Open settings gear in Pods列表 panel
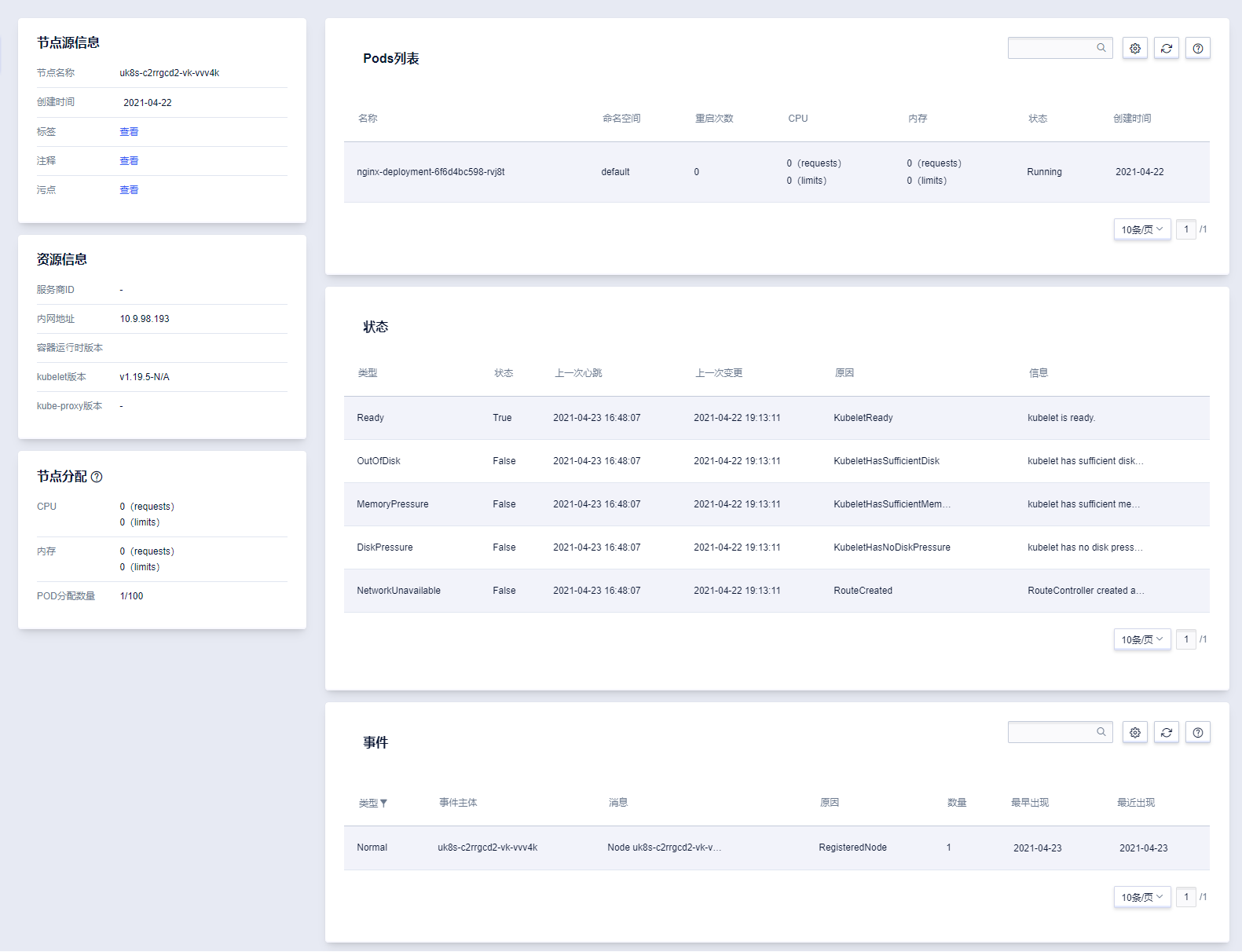Viewport: 1242px width, 952px height. pyautogui.click(x=1135, y=49)
